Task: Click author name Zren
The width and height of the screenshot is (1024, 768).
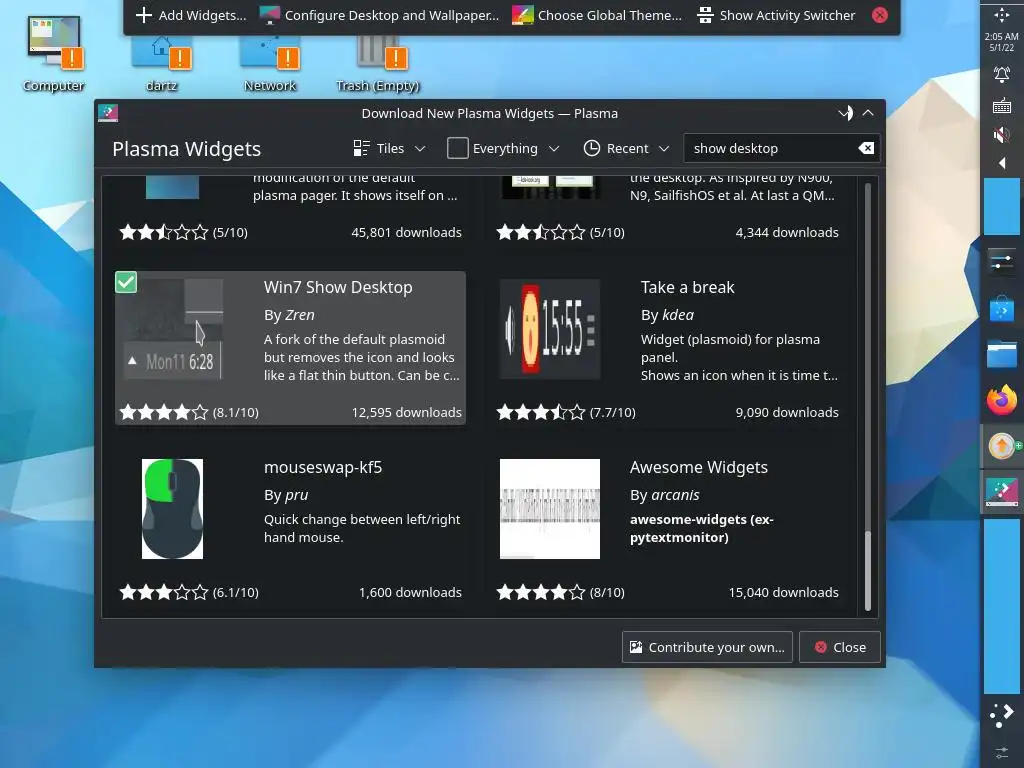Action: [300, 315]
